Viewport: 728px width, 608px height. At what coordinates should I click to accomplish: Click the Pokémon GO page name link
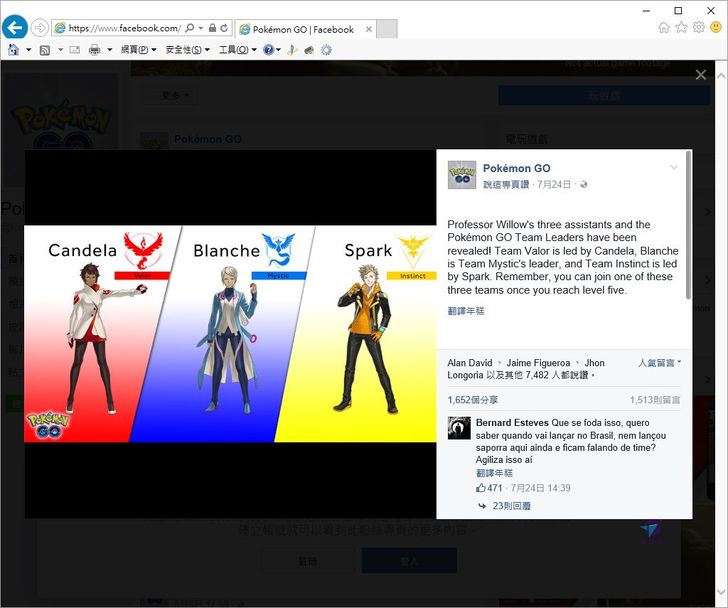pos(516,168)
